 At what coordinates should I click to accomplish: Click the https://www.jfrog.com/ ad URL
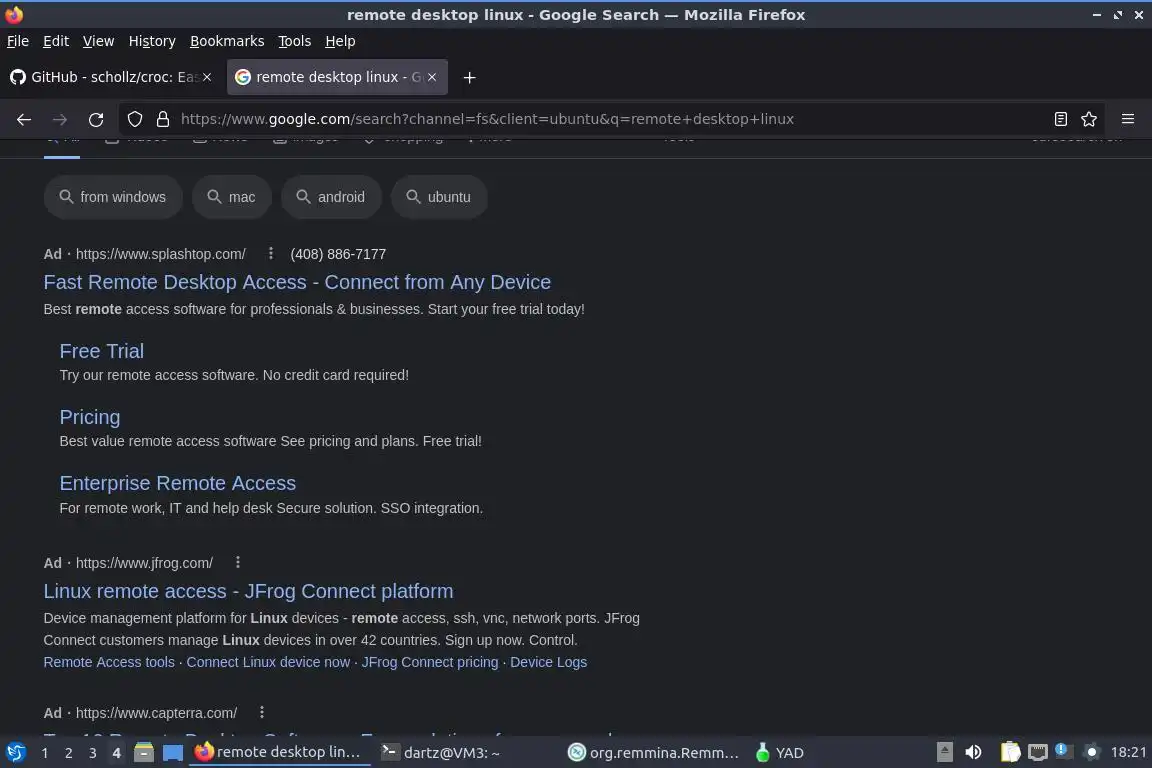pos(144,563)
